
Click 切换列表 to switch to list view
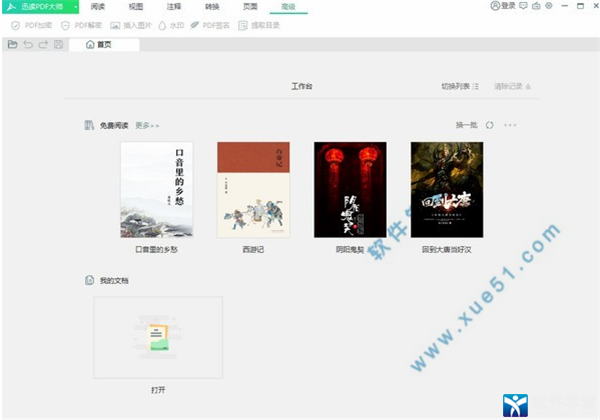pyautogui.click(x=460, y=86)
